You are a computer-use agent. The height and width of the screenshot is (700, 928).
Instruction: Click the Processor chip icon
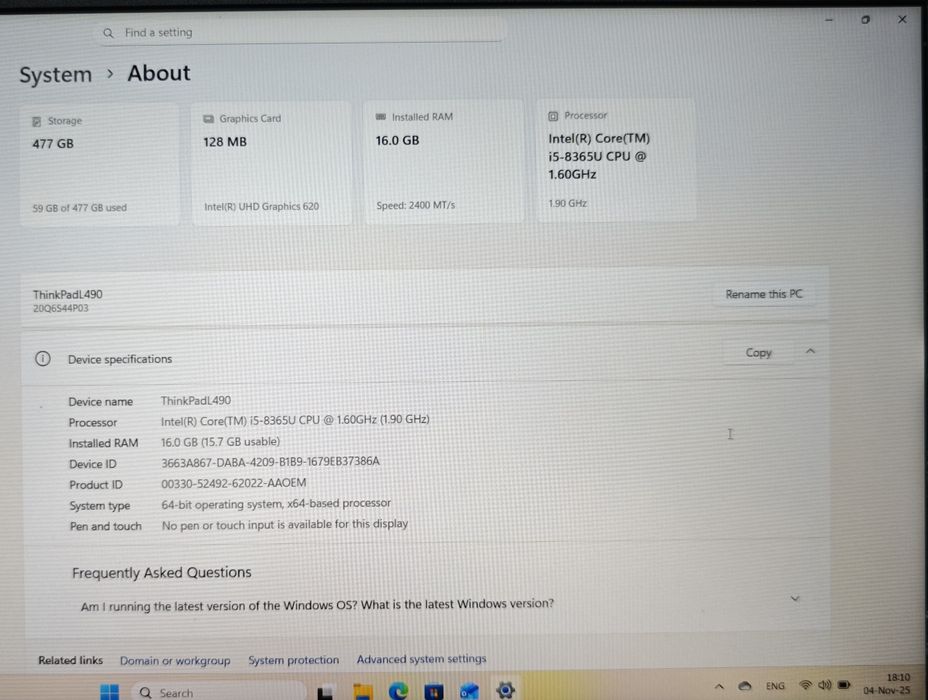[x=553, y=116]
